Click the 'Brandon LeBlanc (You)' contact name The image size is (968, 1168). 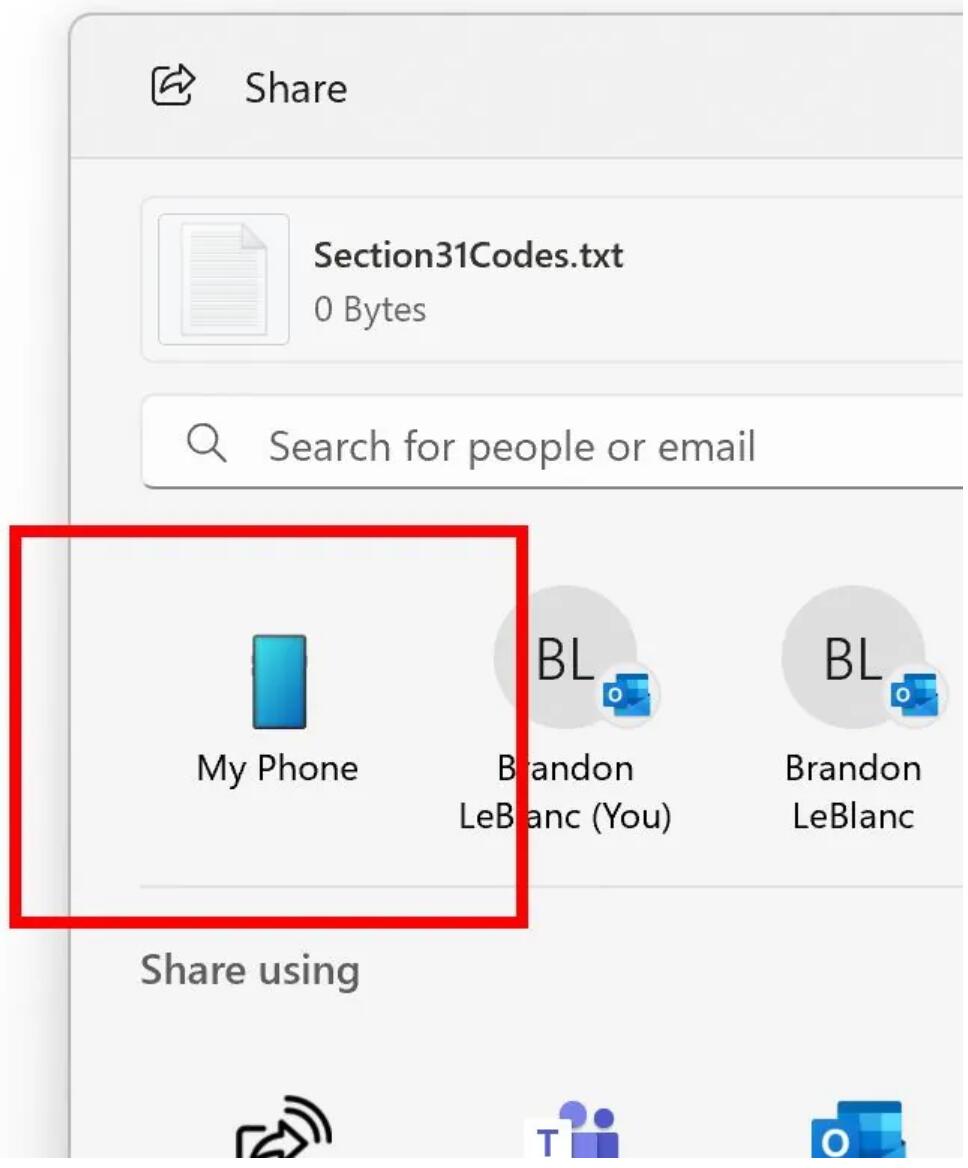pos(565,792)
